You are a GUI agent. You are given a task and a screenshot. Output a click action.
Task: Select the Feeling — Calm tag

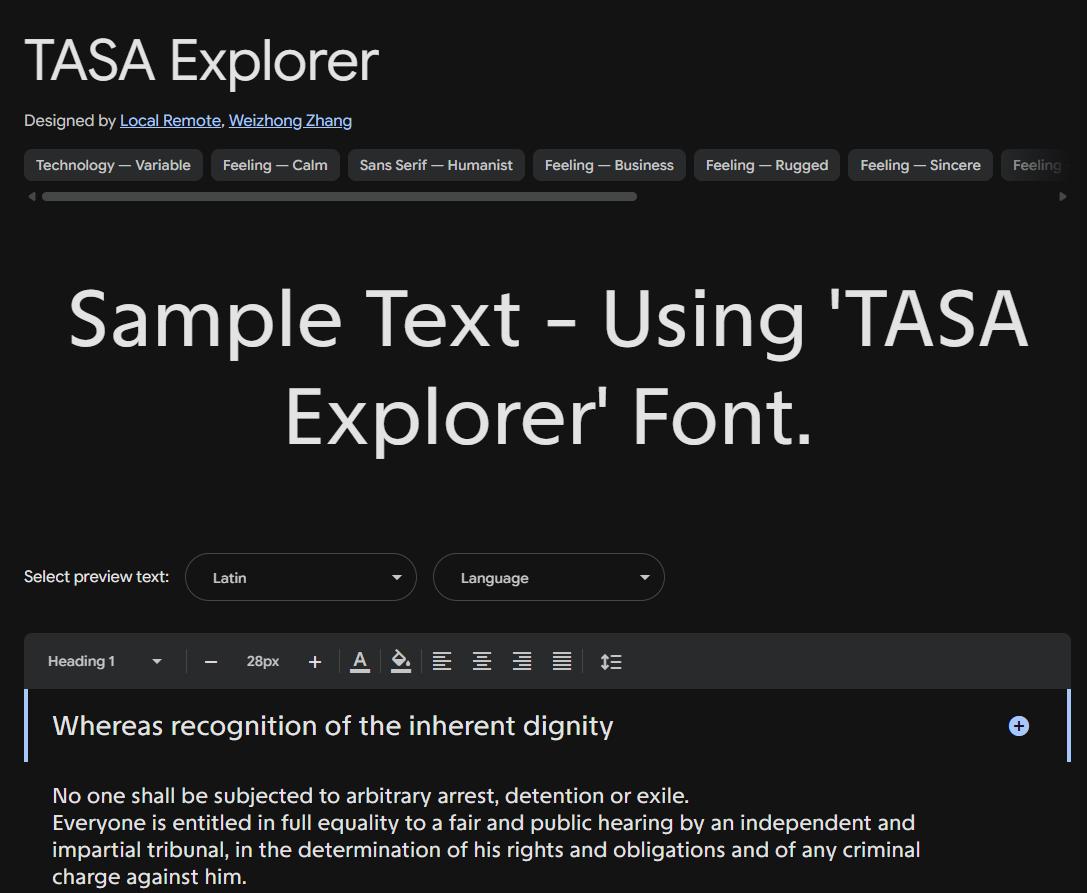coord(275,165)
